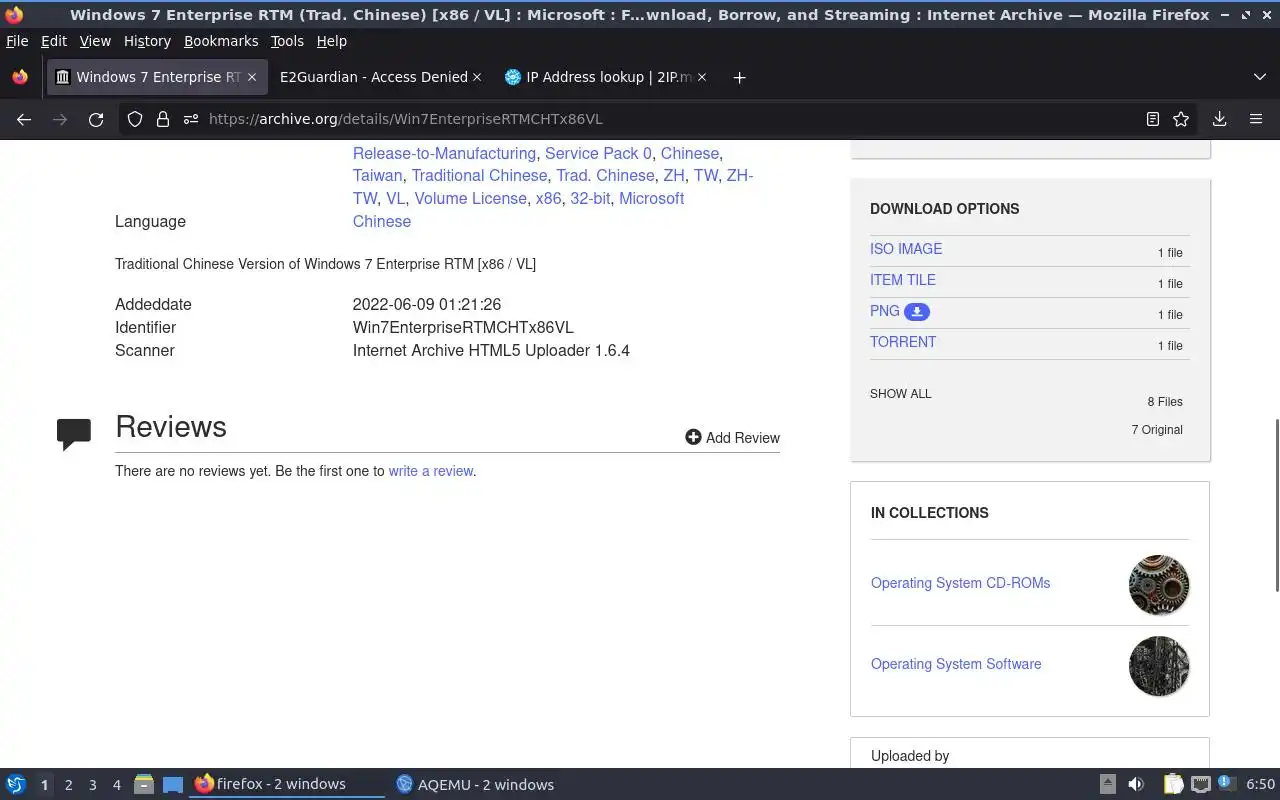Open Operating System CD-ROMs collection

point(960,583)
